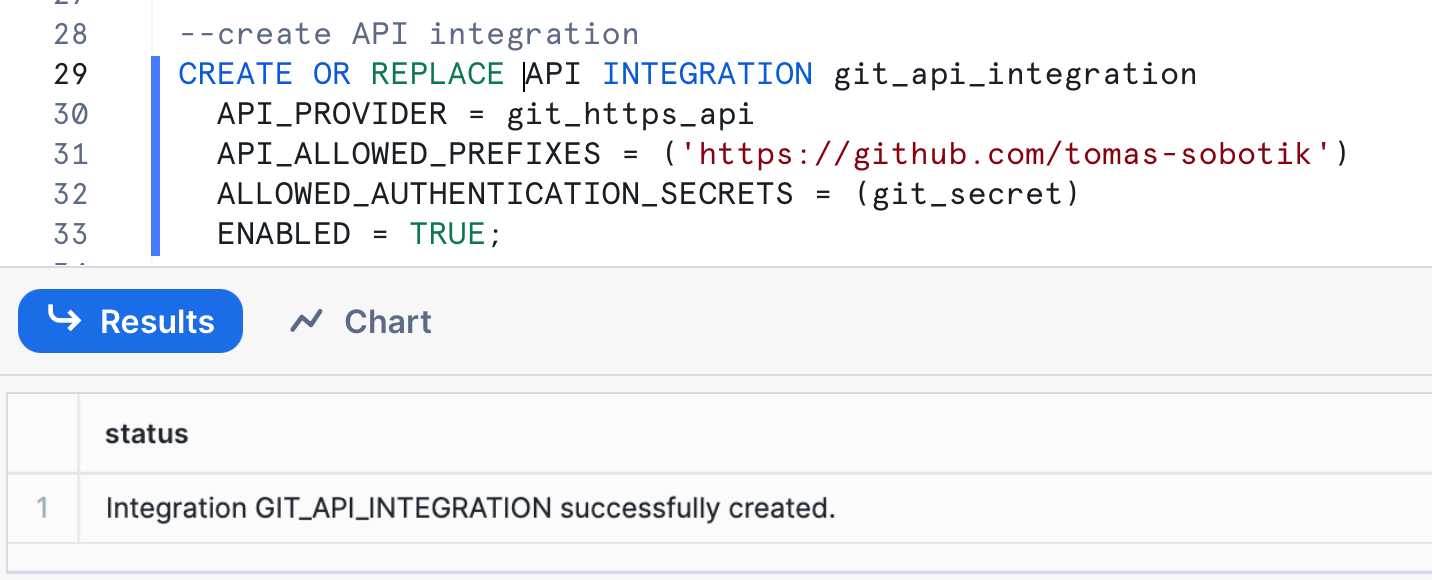
Task: Click the CREATE keyword on line 29
Action: 236,74
